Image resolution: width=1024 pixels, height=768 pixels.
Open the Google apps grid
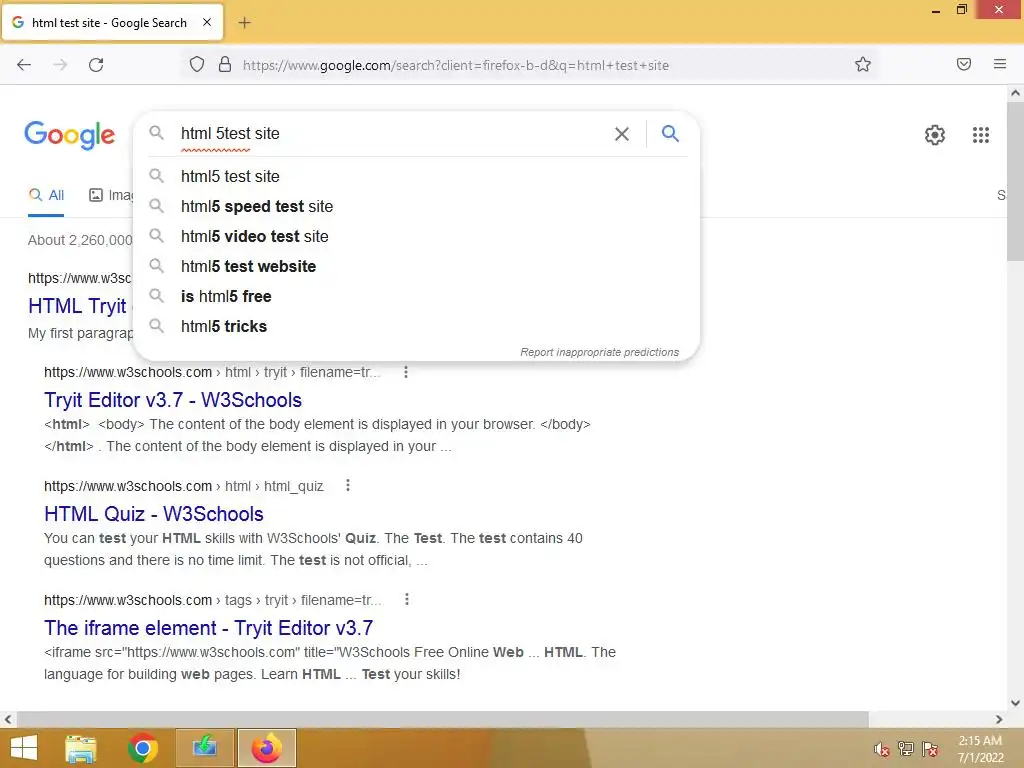[x=981, y=135]
